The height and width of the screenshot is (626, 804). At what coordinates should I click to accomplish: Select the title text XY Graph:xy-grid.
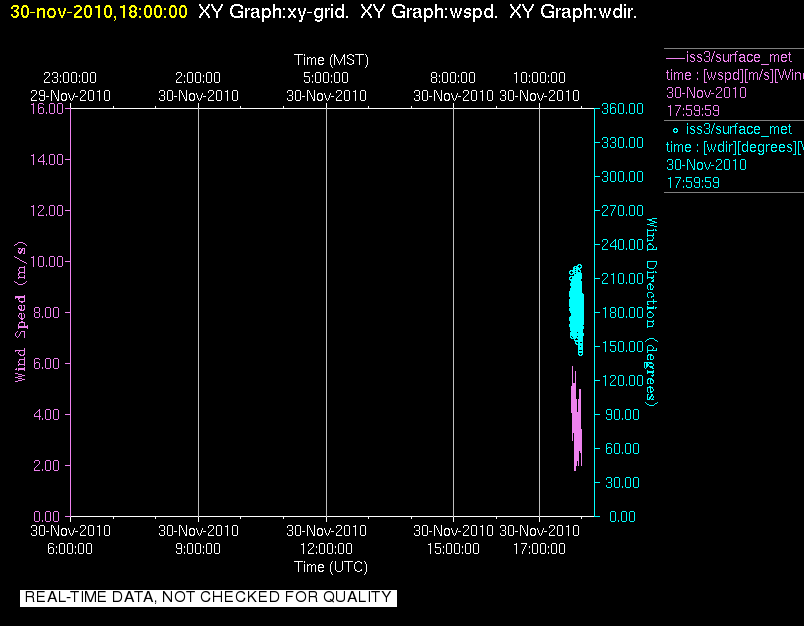pyautogui.click(x=273, y=12)
